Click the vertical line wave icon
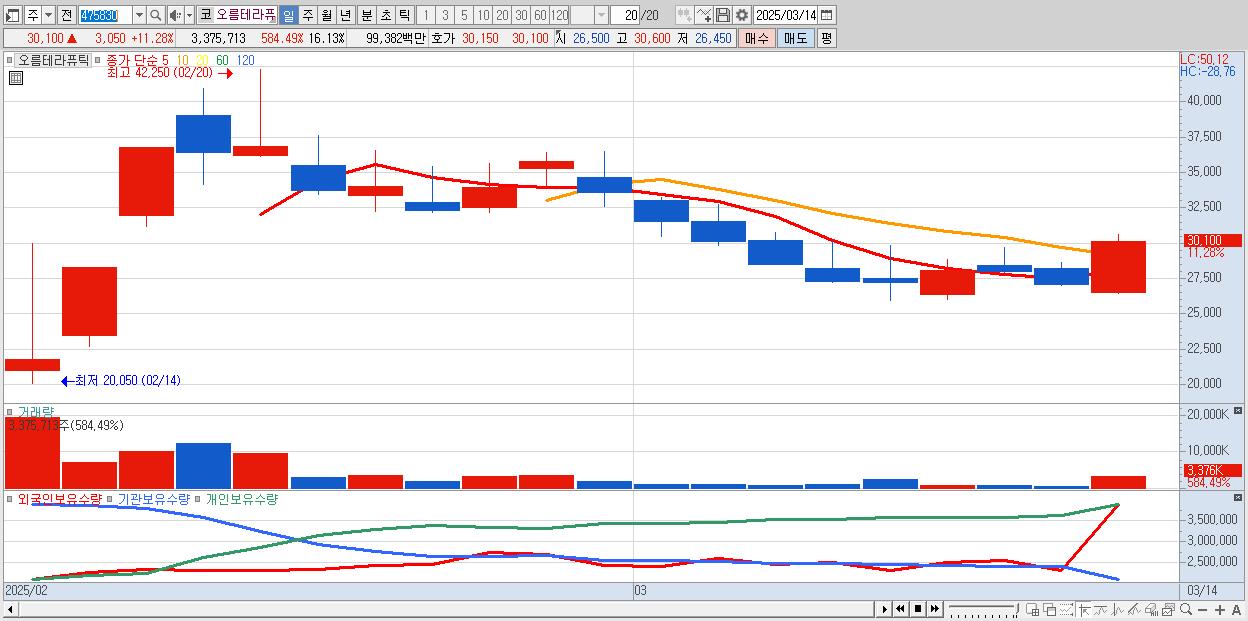The height and width of the screenshot is (621, 1248). 1118,610
